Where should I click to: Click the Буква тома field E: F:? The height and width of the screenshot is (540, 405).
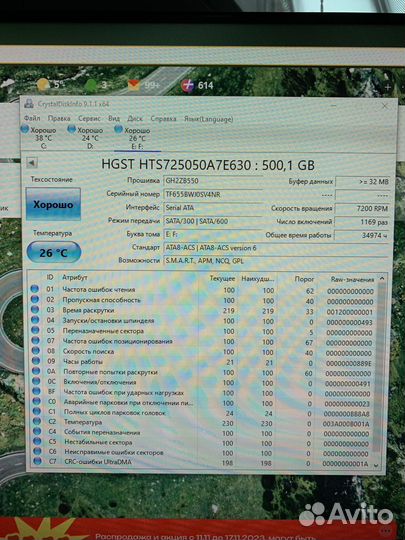click(212, 234)
